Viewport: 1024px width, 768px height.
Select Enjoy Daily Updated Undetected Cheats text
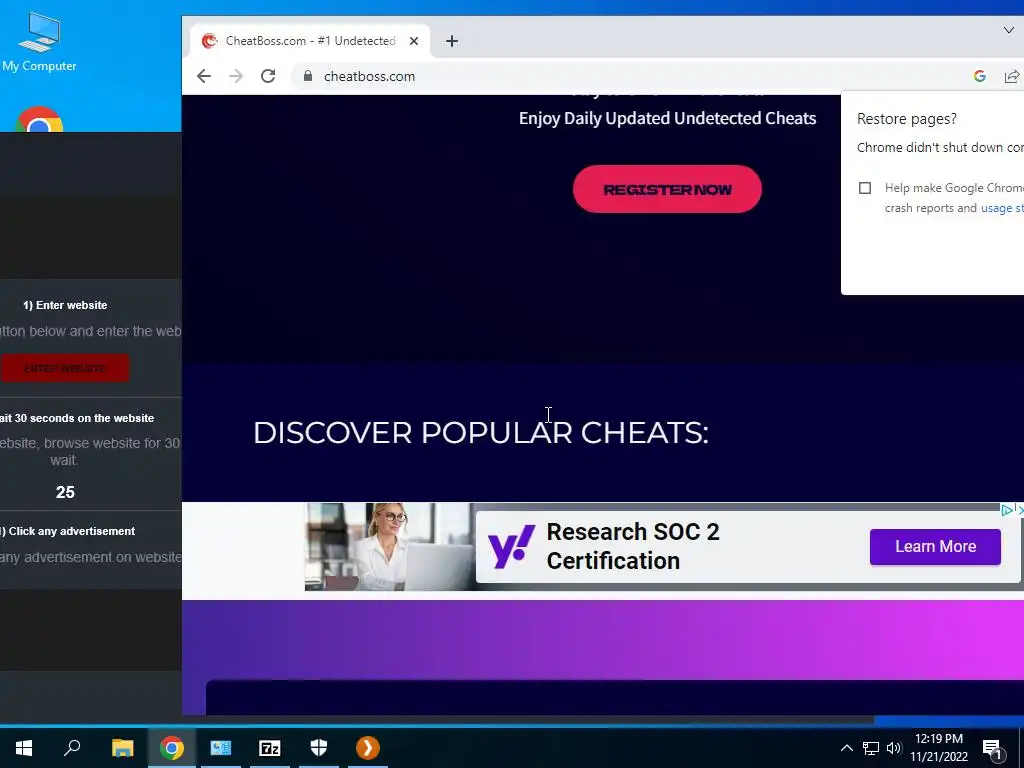pyautogui.click(x=667, y=118)
